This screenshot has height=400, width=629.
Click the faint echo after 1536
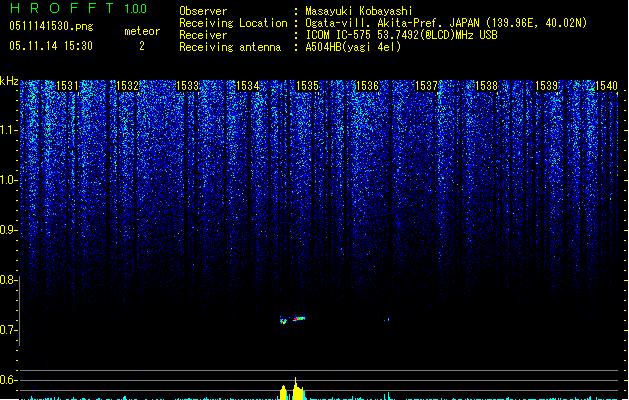coord(387,320)
